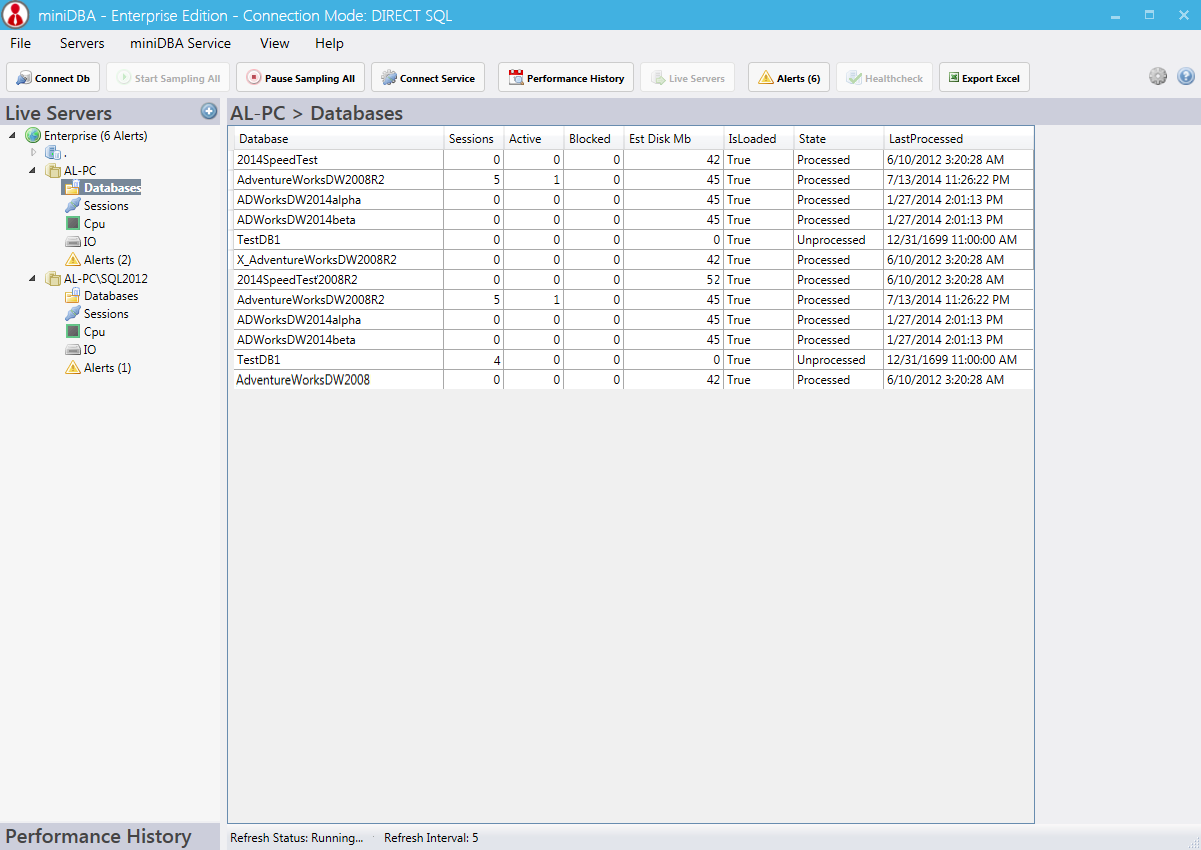Click the Refresh Interval: 5 text
This screenshot has width=1201, height=850.
point(431,838)
